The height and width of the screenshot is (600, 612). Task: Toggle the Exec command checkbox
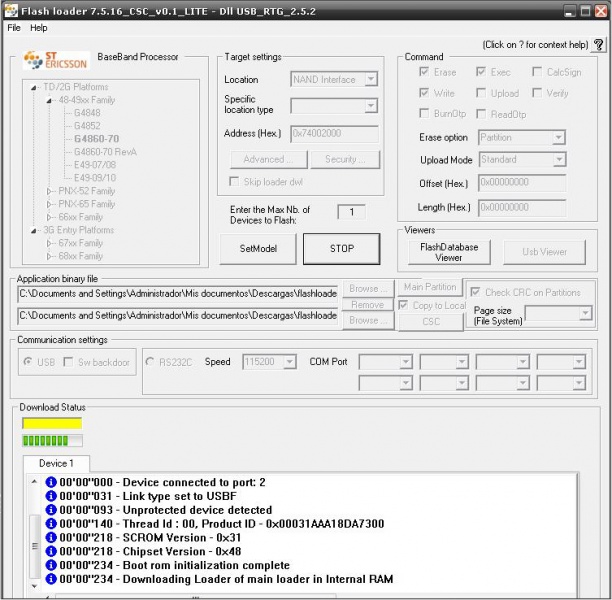[481, 72]
